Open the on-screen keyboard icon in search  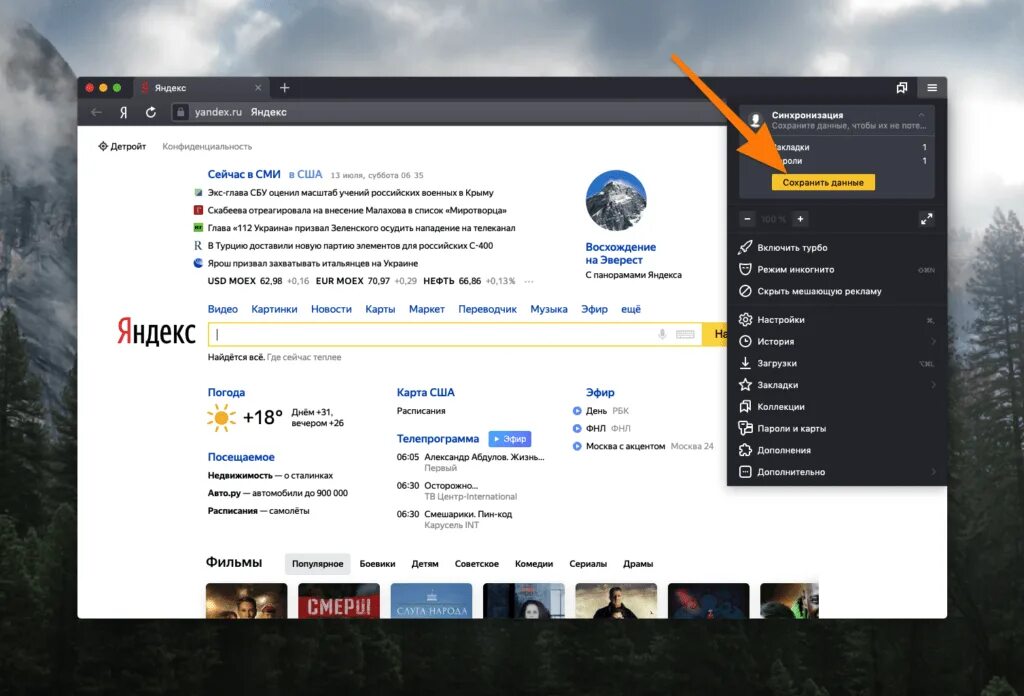(685, 334)
